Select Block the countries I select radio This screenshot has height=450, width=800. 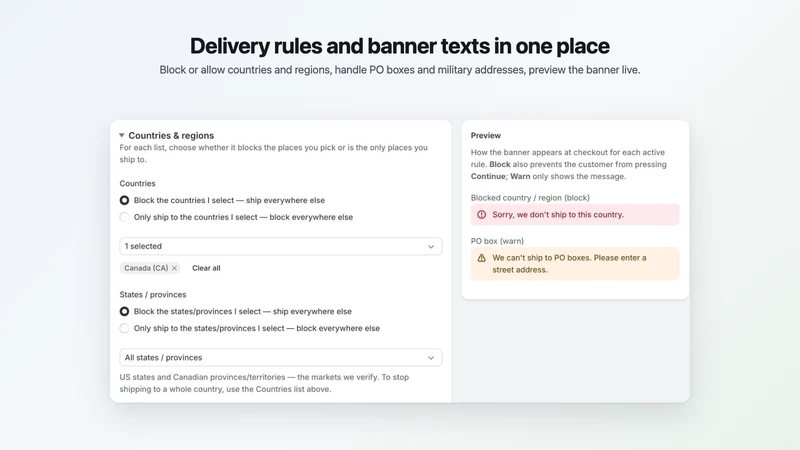coord(124,201)
